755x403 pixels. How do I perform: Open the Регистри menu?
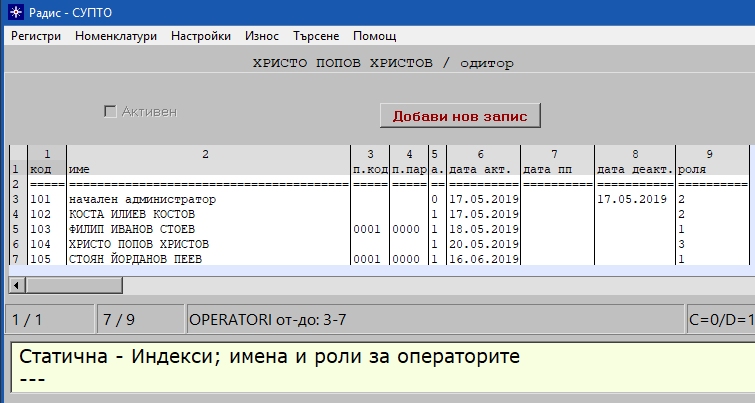click(x=36, y=36)
